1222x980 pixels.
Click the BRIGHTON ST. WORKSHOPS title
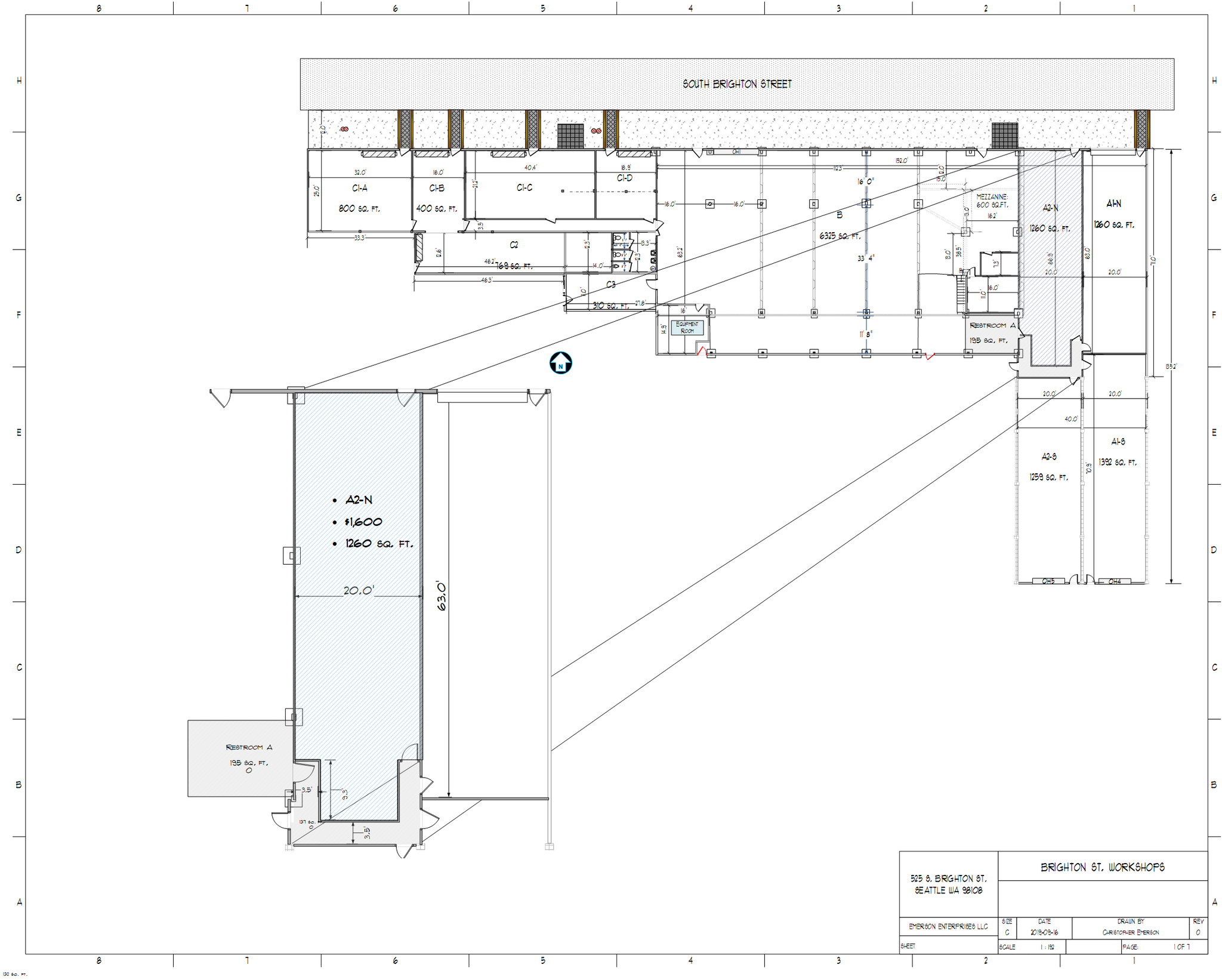[x=1103, y=867]
